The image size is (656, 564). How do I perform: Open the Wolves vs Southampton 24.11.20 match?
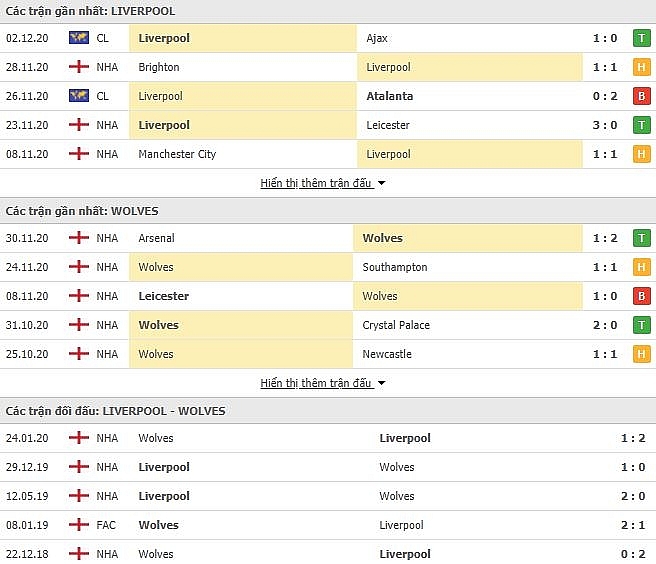[328, 267]
